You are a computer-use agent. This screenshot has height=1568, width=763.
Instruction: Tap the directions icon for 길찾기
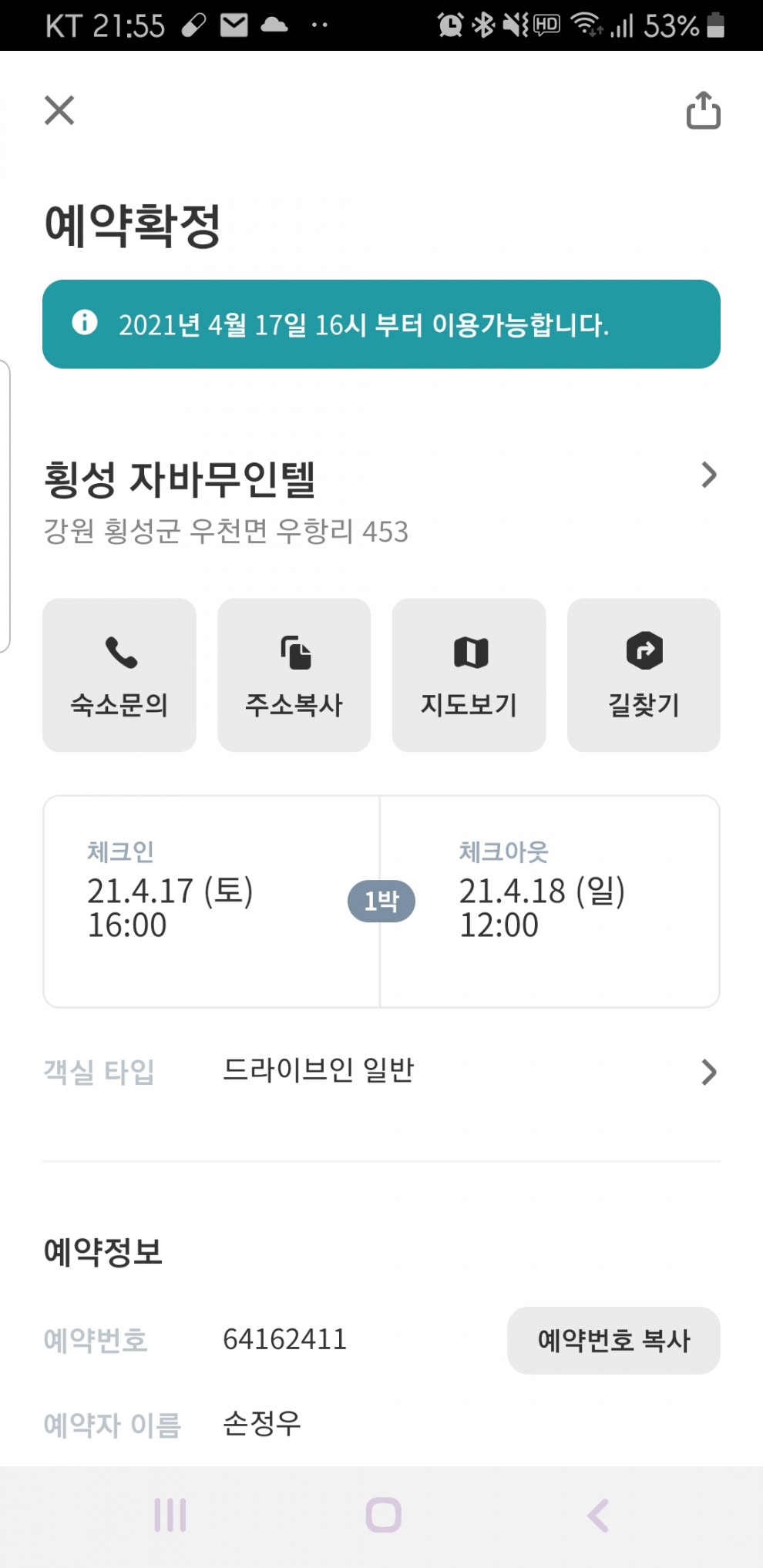coord(644,651)
